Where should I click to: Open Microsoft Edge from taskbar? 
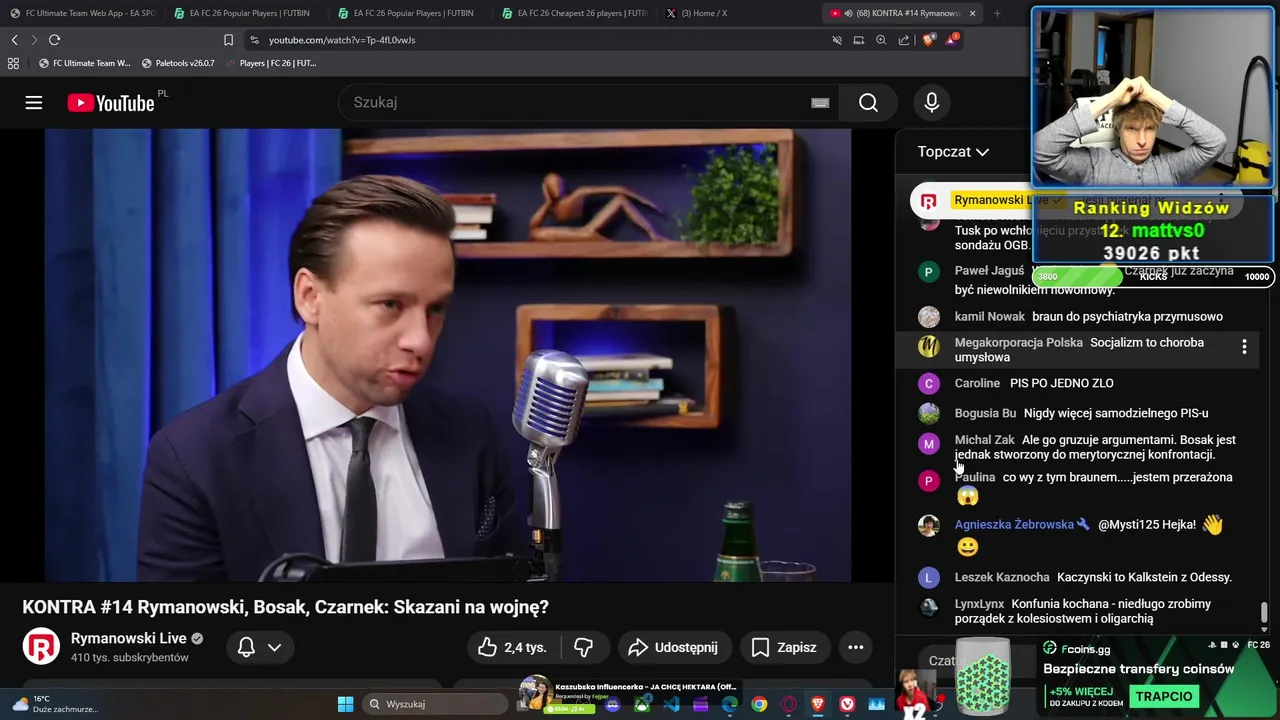pos(730,704)
